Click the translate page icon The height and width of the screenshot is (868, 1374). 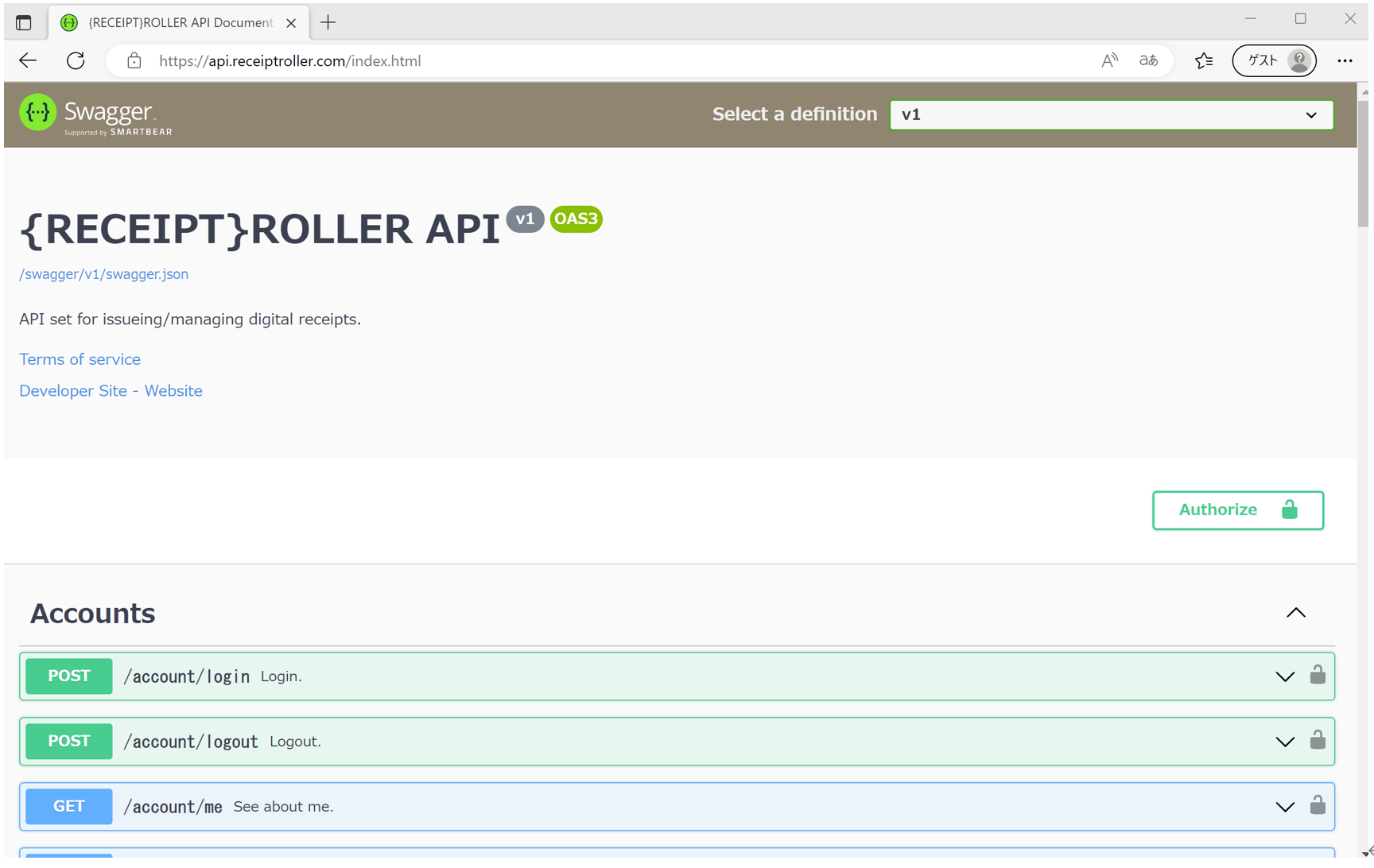click(1148, 60)
